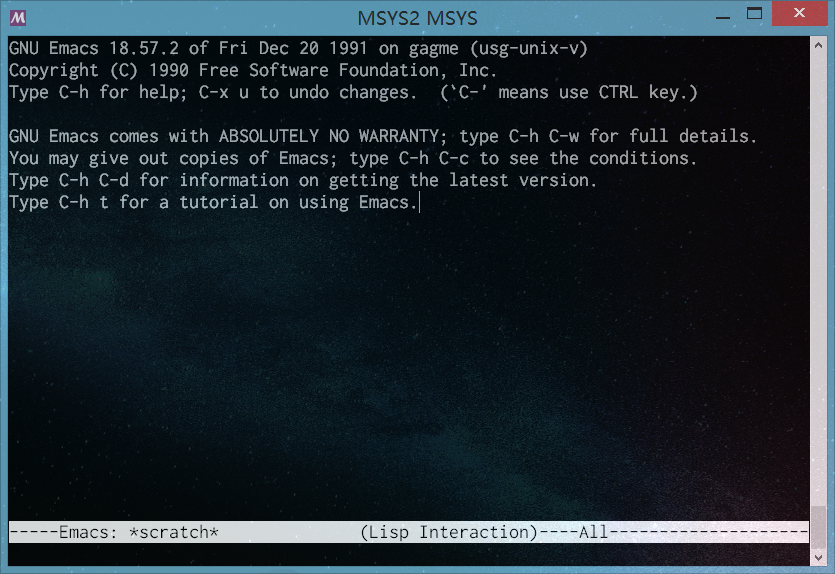This screenshot has height=574, width=835.
Task: Open the MSYS2 window menu icon
Action: point(18,18)
